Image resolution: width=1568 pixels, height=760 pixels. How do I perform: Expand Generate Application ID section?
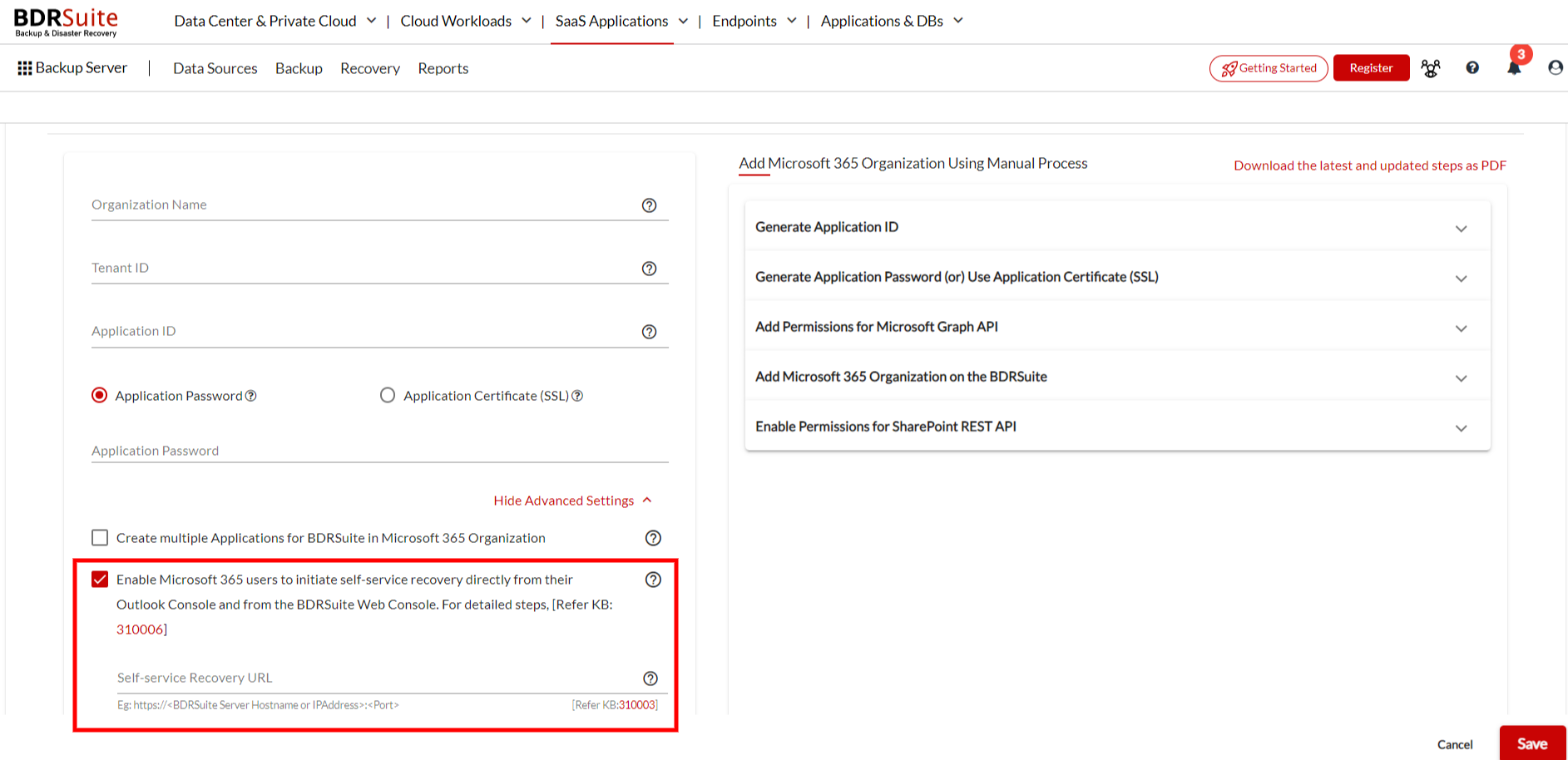(1117, 227)
